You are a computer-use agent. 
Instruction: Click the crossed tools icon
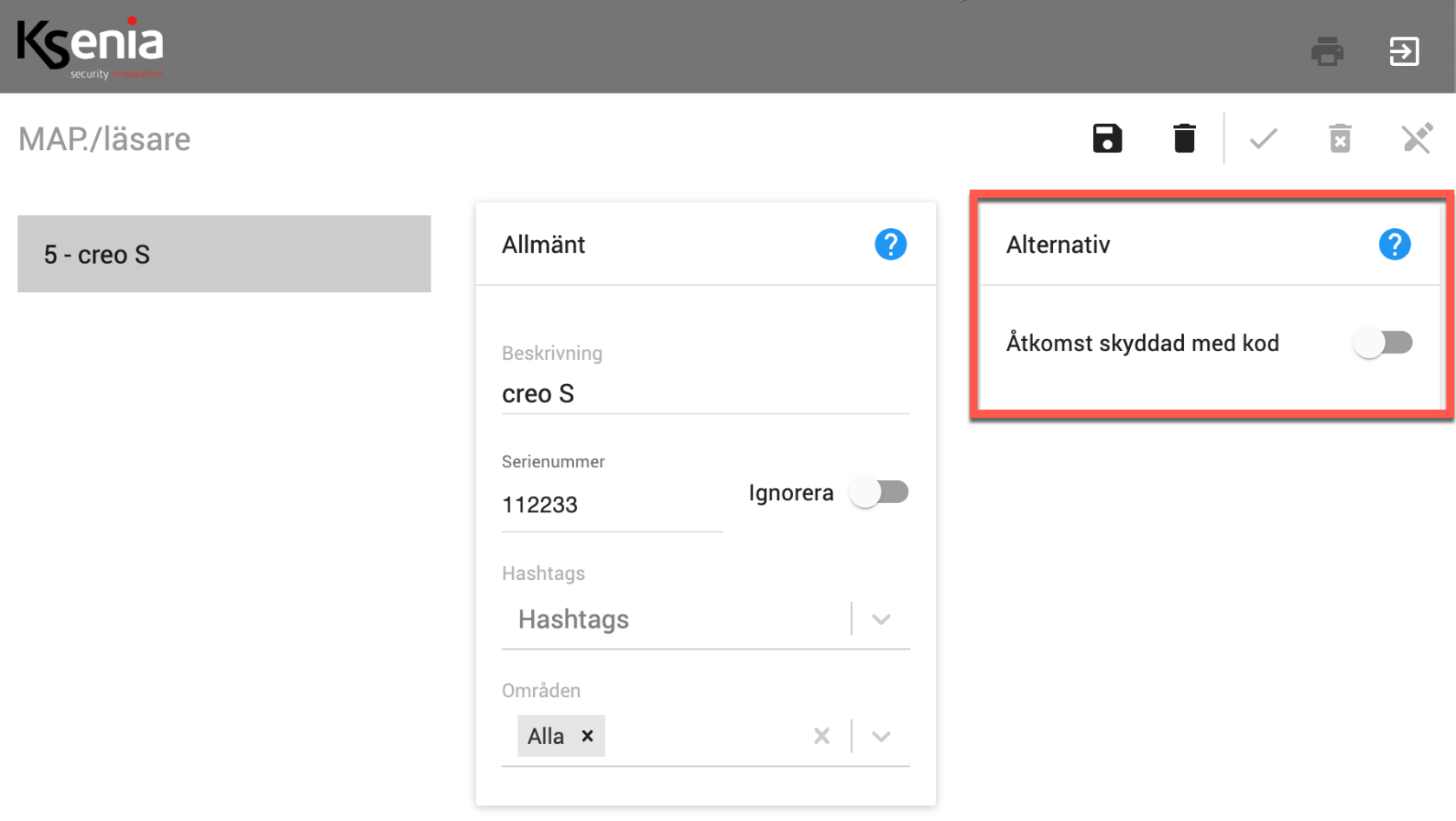pos(1417,139)
